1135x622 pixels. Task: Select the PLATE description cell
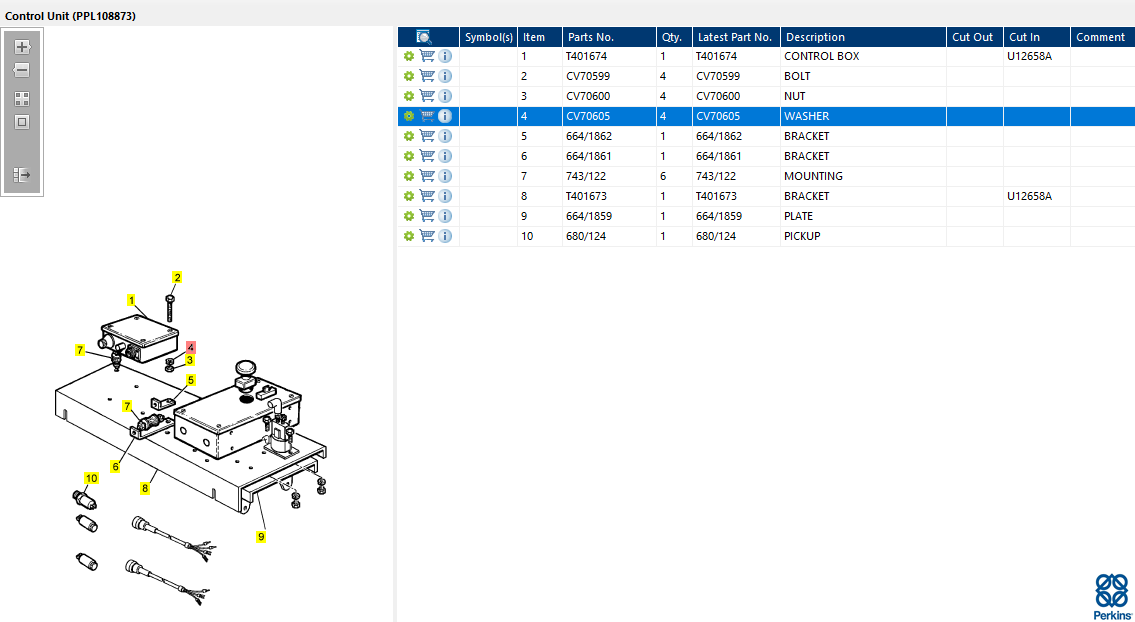point(864,216)
